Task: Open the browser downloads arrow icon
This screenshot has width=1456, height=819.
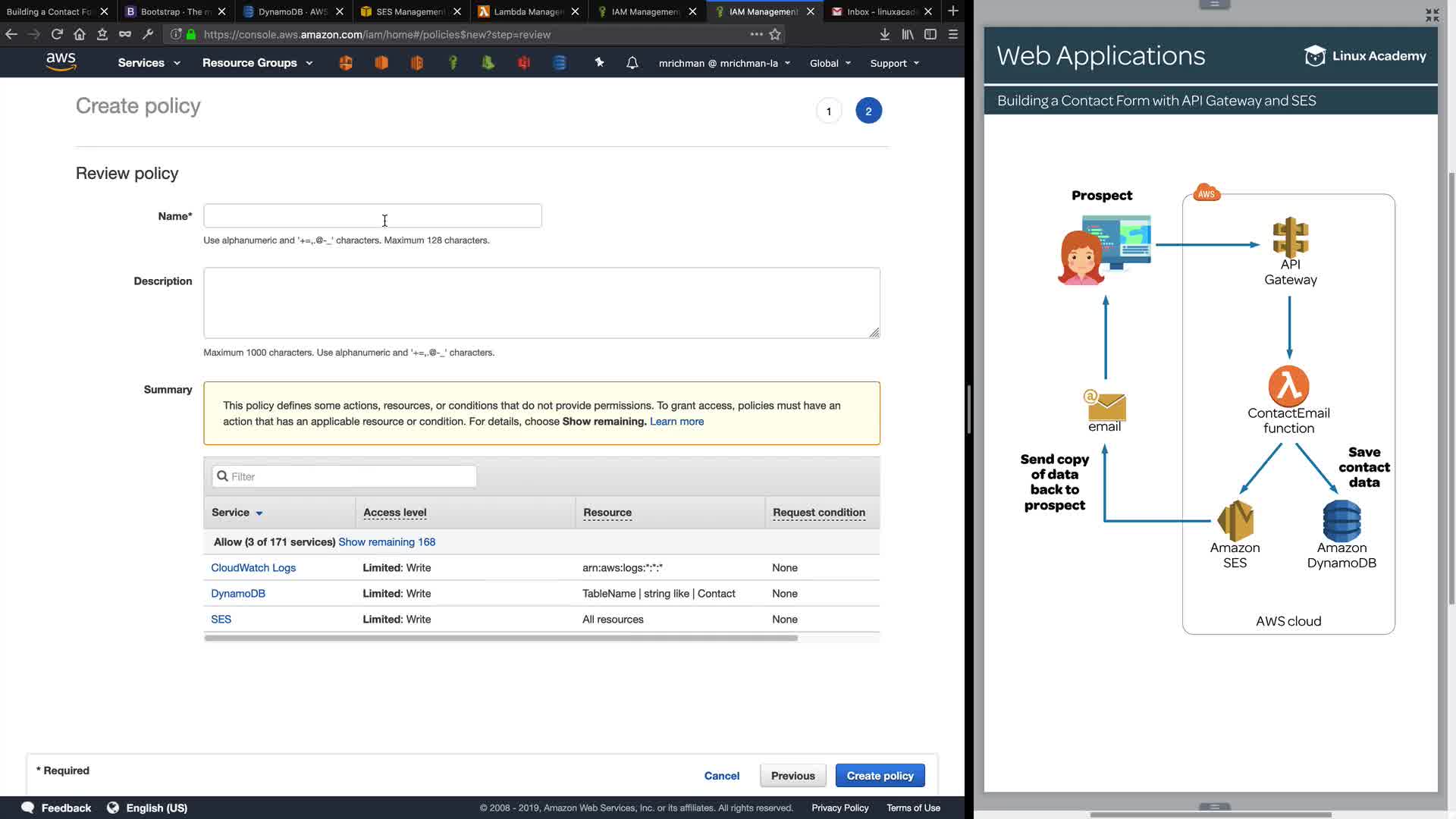Action: coord(884,34)
